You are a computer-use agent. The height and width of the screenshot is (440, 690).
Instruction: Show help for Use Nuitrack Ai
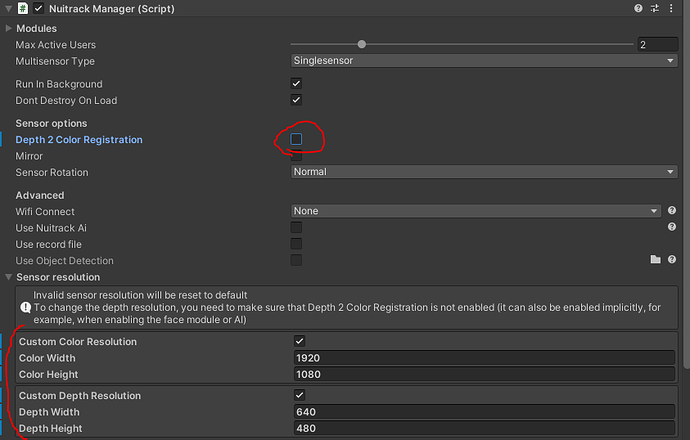[x=672, y=227]
